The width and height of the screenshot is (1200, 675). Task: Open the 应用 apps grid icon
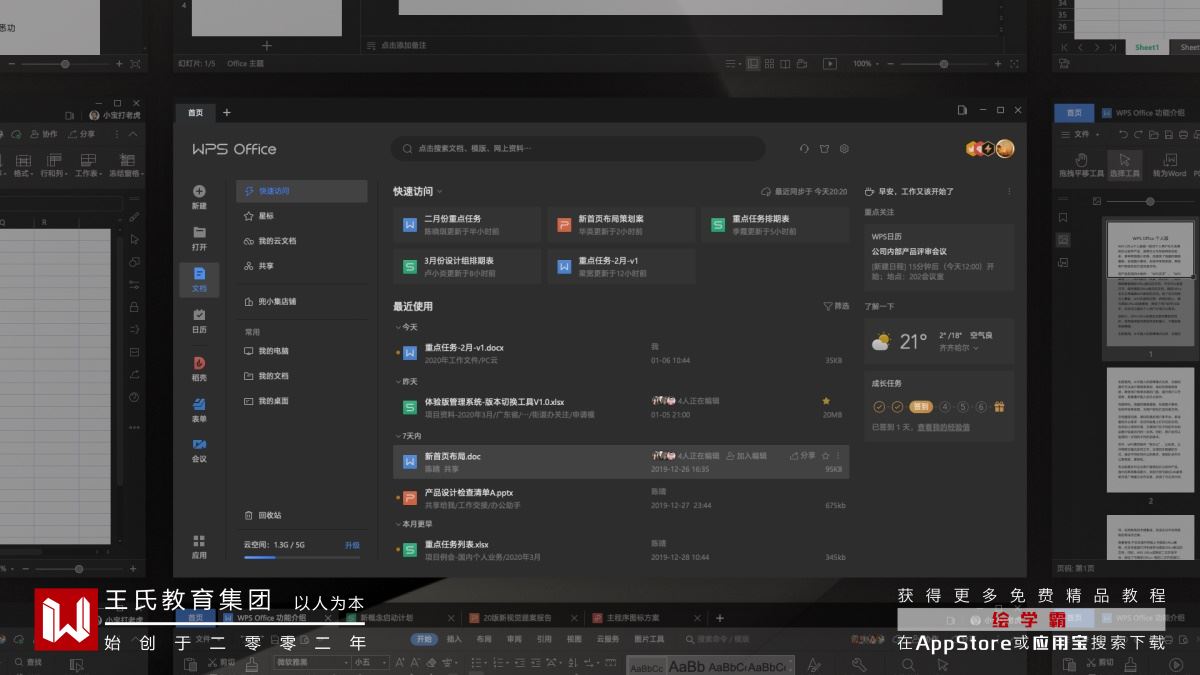click(199, 540)
